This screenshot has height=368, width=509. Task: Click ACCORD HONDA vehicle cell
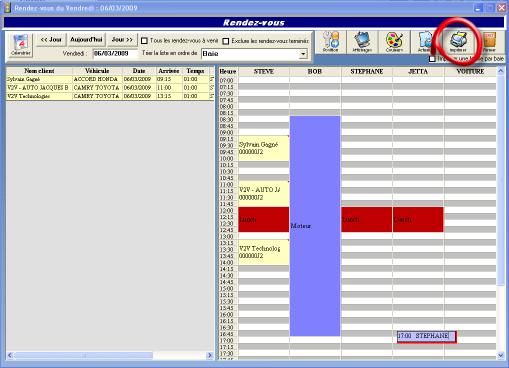pos(96,79)
